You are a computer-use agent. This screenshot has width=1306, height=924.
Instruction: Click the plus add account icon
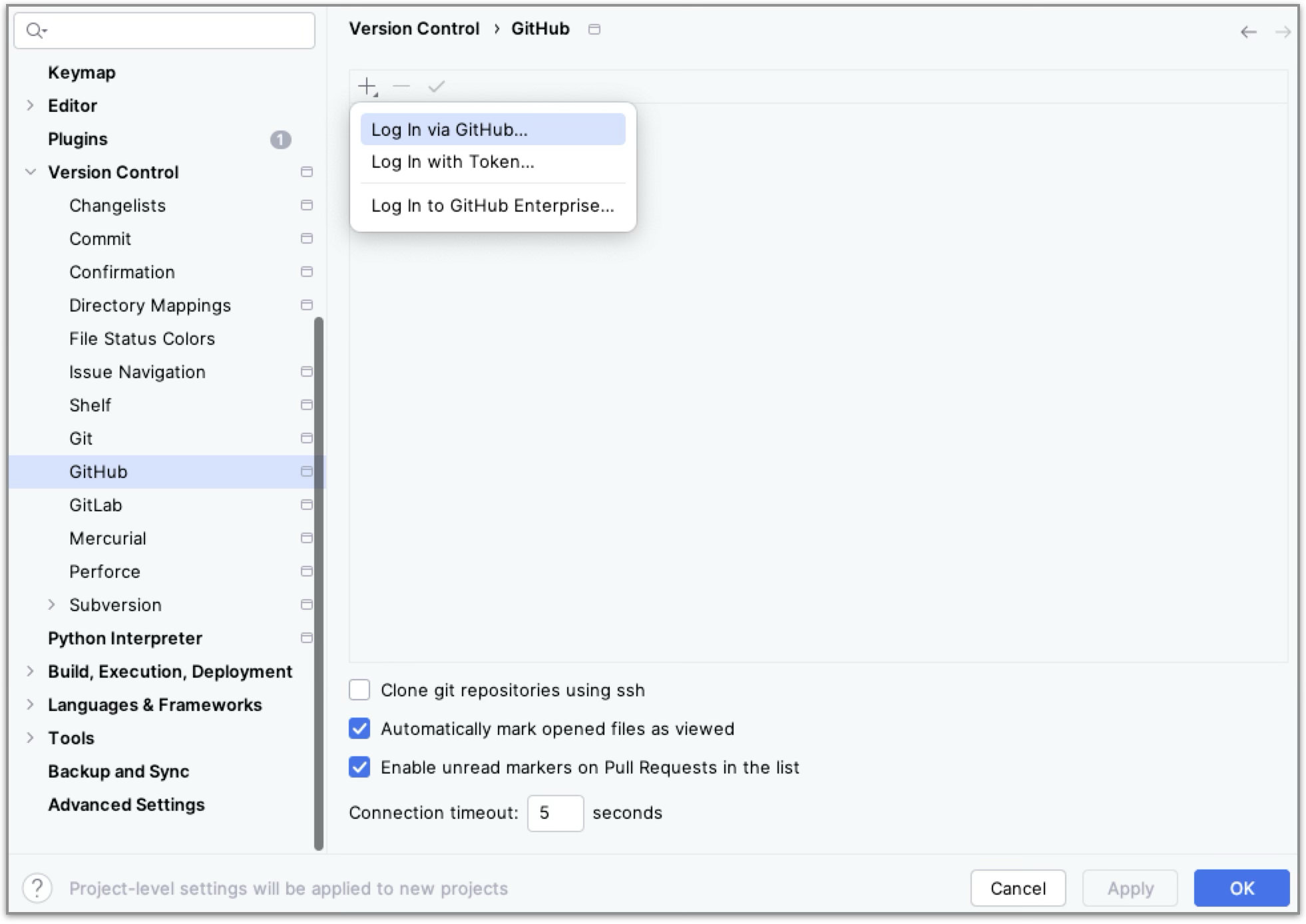pos(367,87)
